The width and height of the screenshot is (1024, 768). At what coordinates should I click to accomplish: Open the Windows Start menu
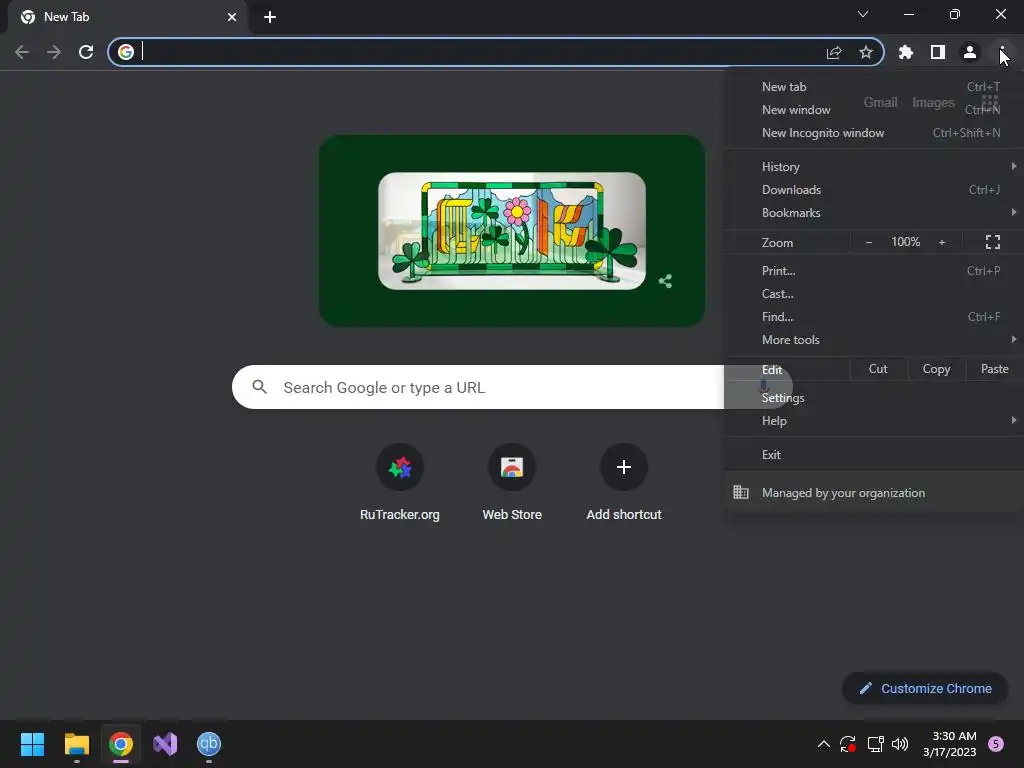(32, 744)
